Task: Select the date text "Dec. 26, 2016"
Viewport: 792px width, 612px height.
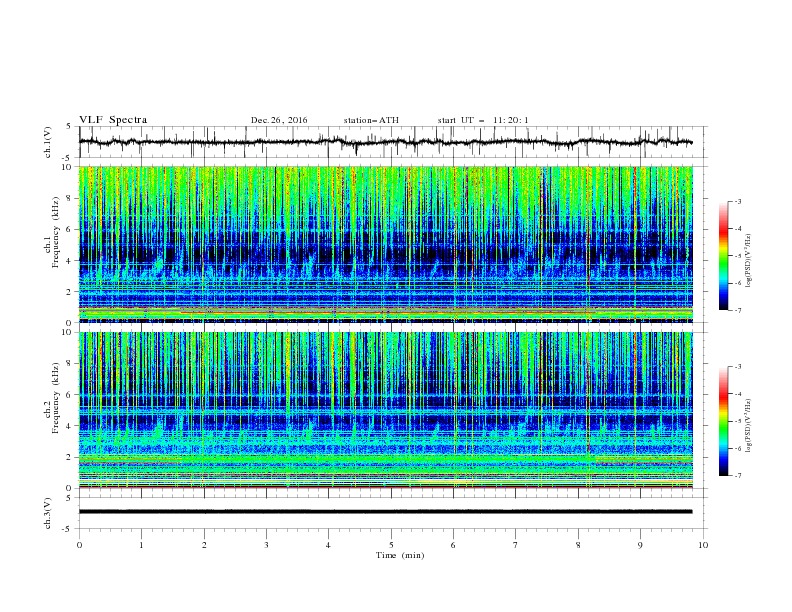Action: pyautogui.click(x=279, y=120)
